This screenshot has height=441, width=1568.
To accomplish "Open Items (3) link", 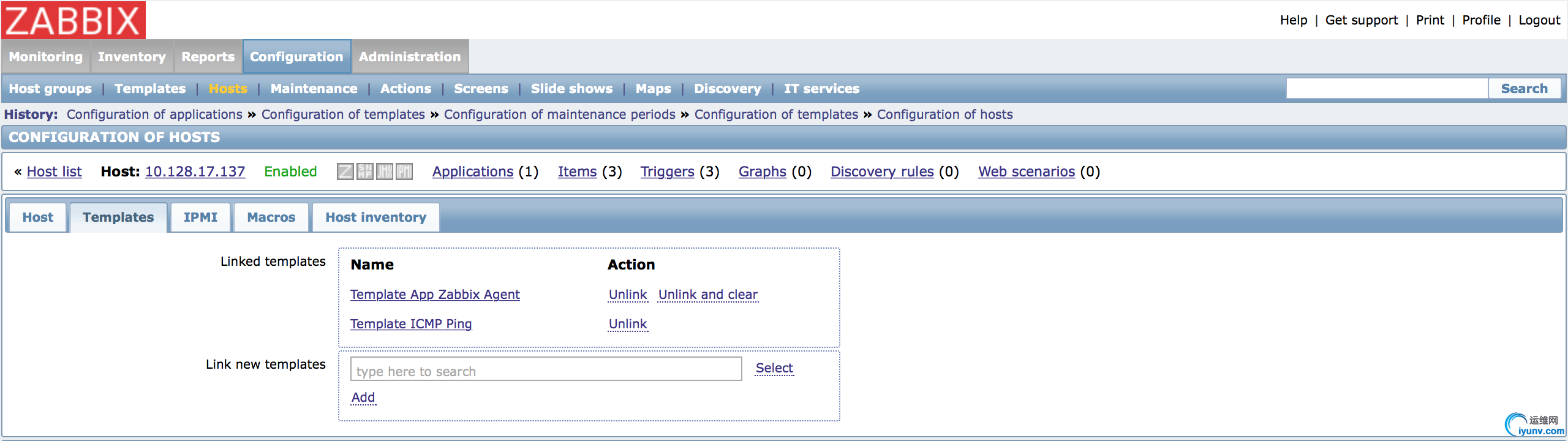I will [x=577, y=171].
